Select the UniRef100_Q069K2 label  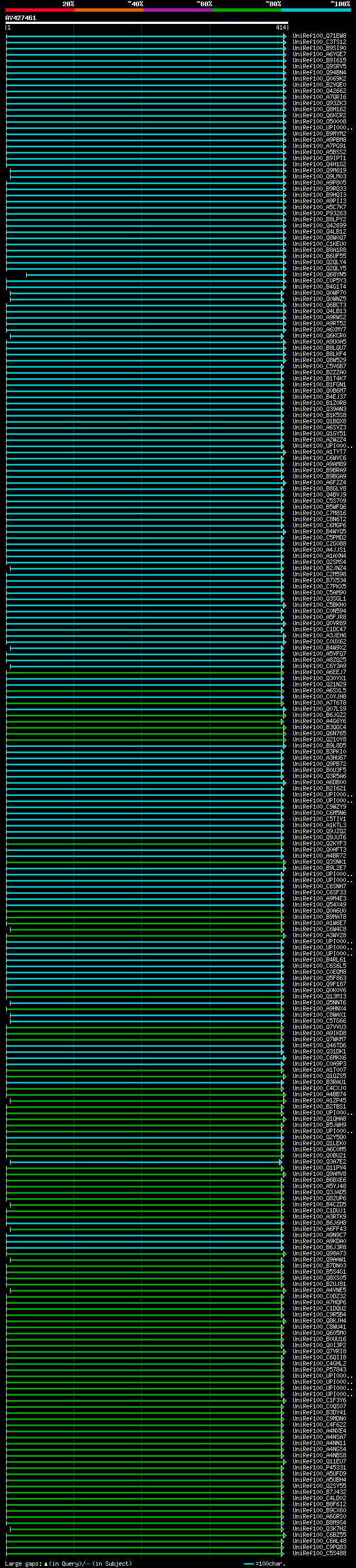(x=319, y=78)
